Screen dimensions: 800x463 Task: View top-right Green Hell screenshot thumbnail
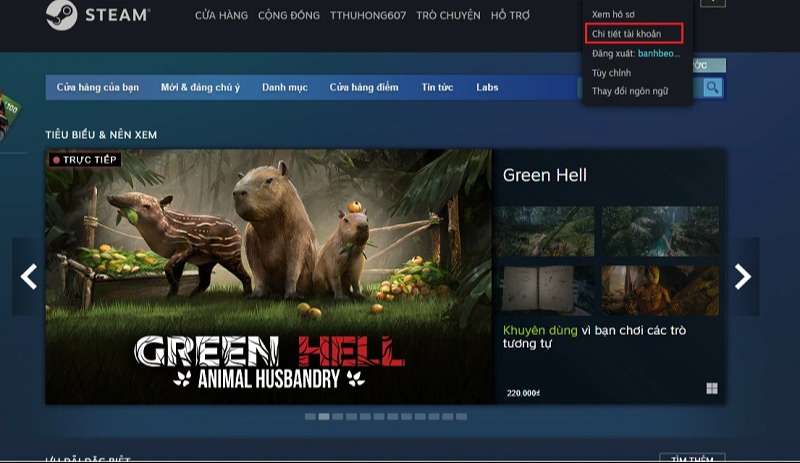click(660, 231)
